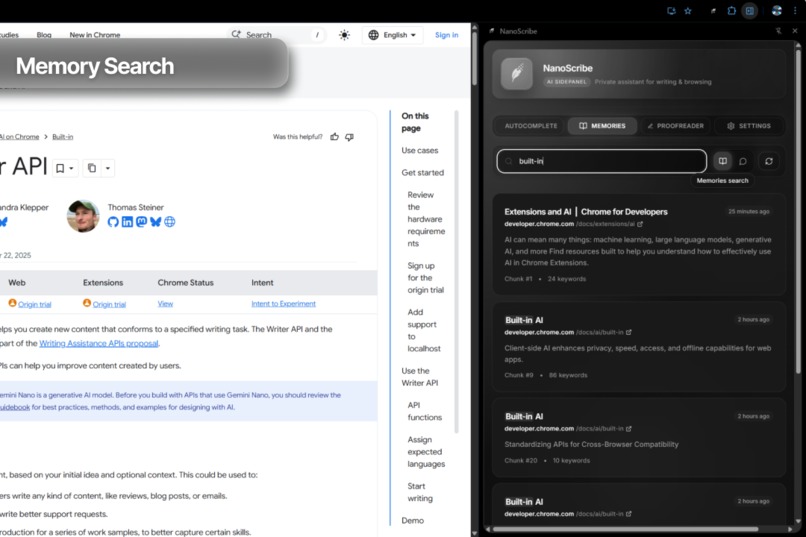Focus the memories search field containing built-in
The height and width of the screenshot is (537, 806).
click(x=601, y=161)
